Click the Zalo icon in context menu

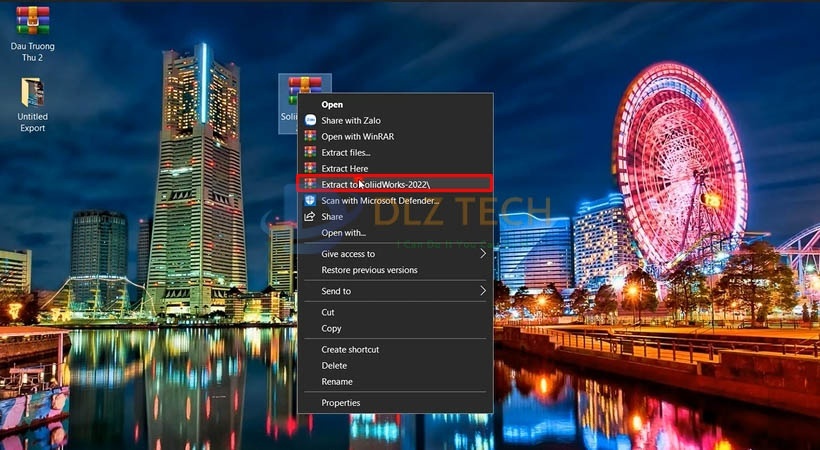click(x=311, y=120)
